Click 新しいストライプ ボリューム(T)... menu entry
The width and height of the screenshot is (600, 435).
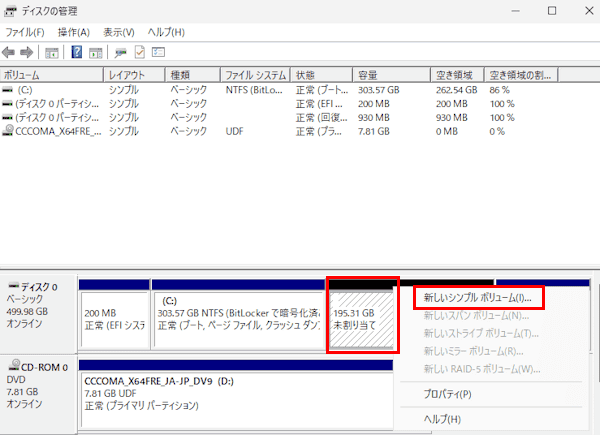481,333
